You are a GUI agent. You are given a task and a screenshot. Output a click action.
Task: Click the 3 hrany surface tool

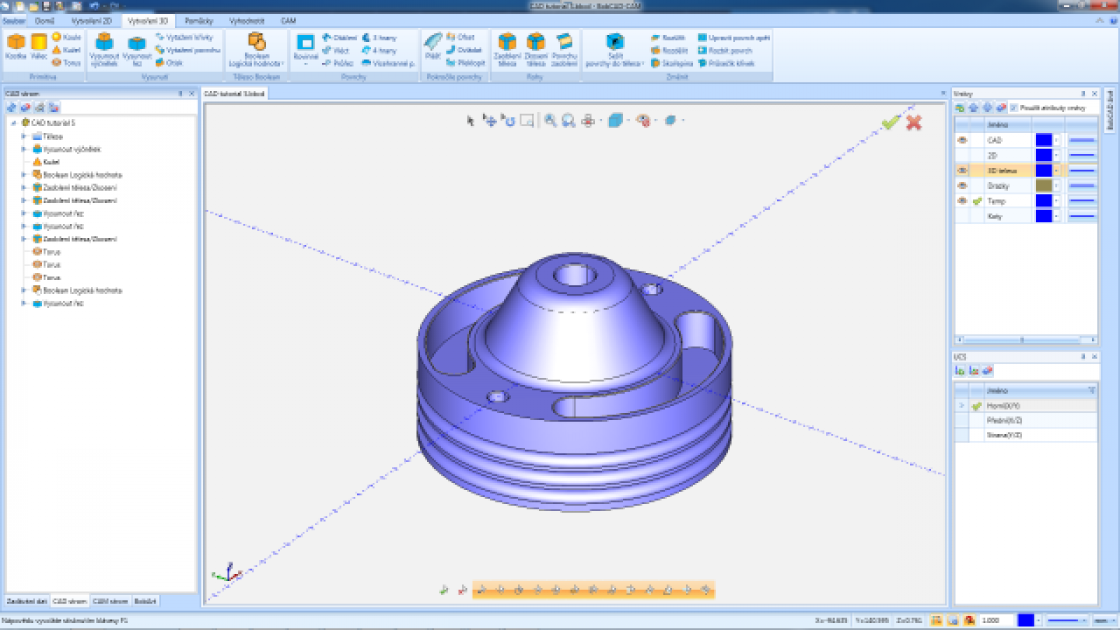(379, 37)
